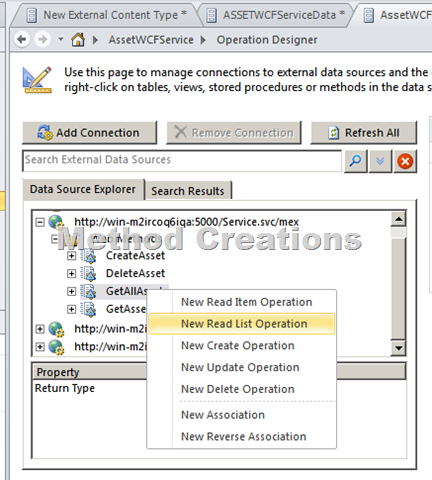
Task: Click globe icon of last connection
Action: tap(56, 347)
